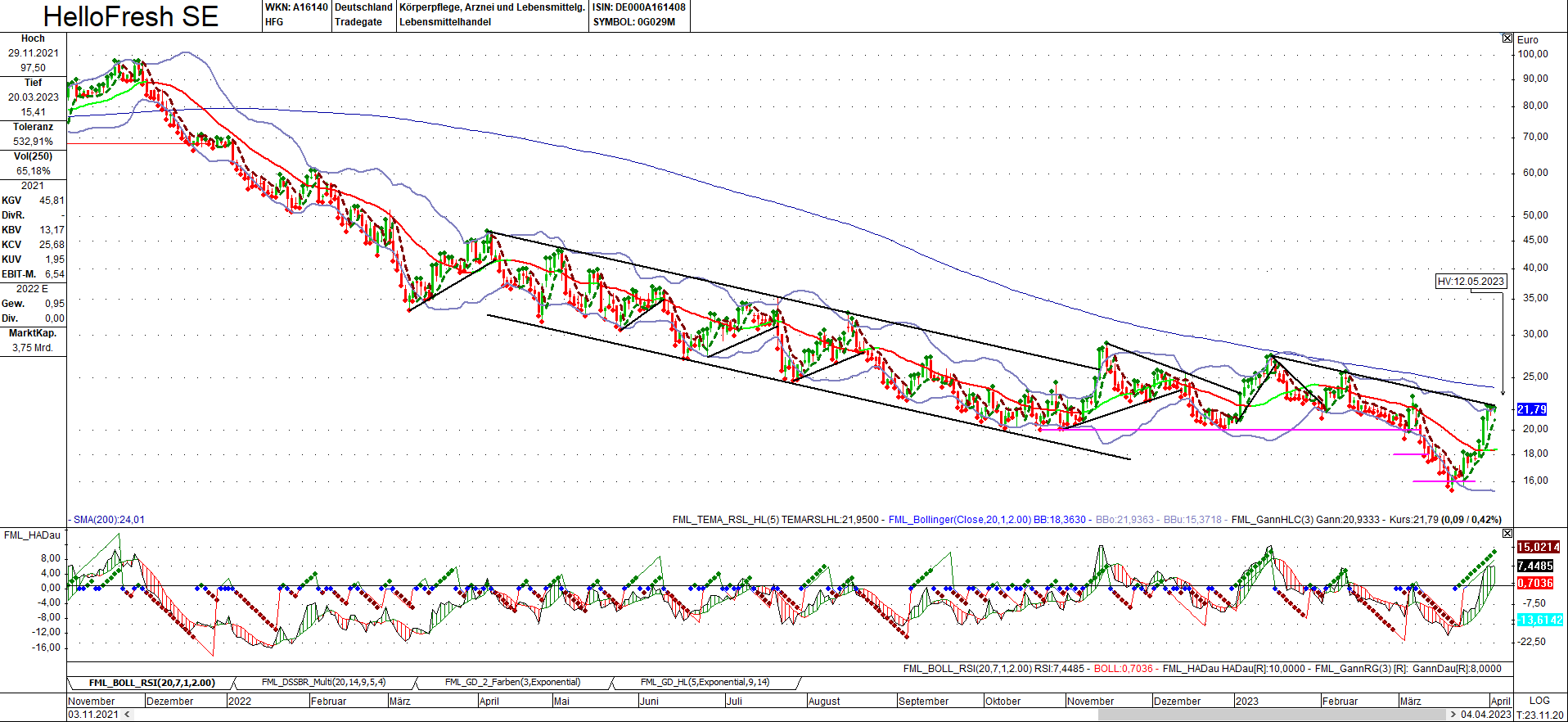
Task: Click the MarktKap. label
Action: tap(33, 333)
